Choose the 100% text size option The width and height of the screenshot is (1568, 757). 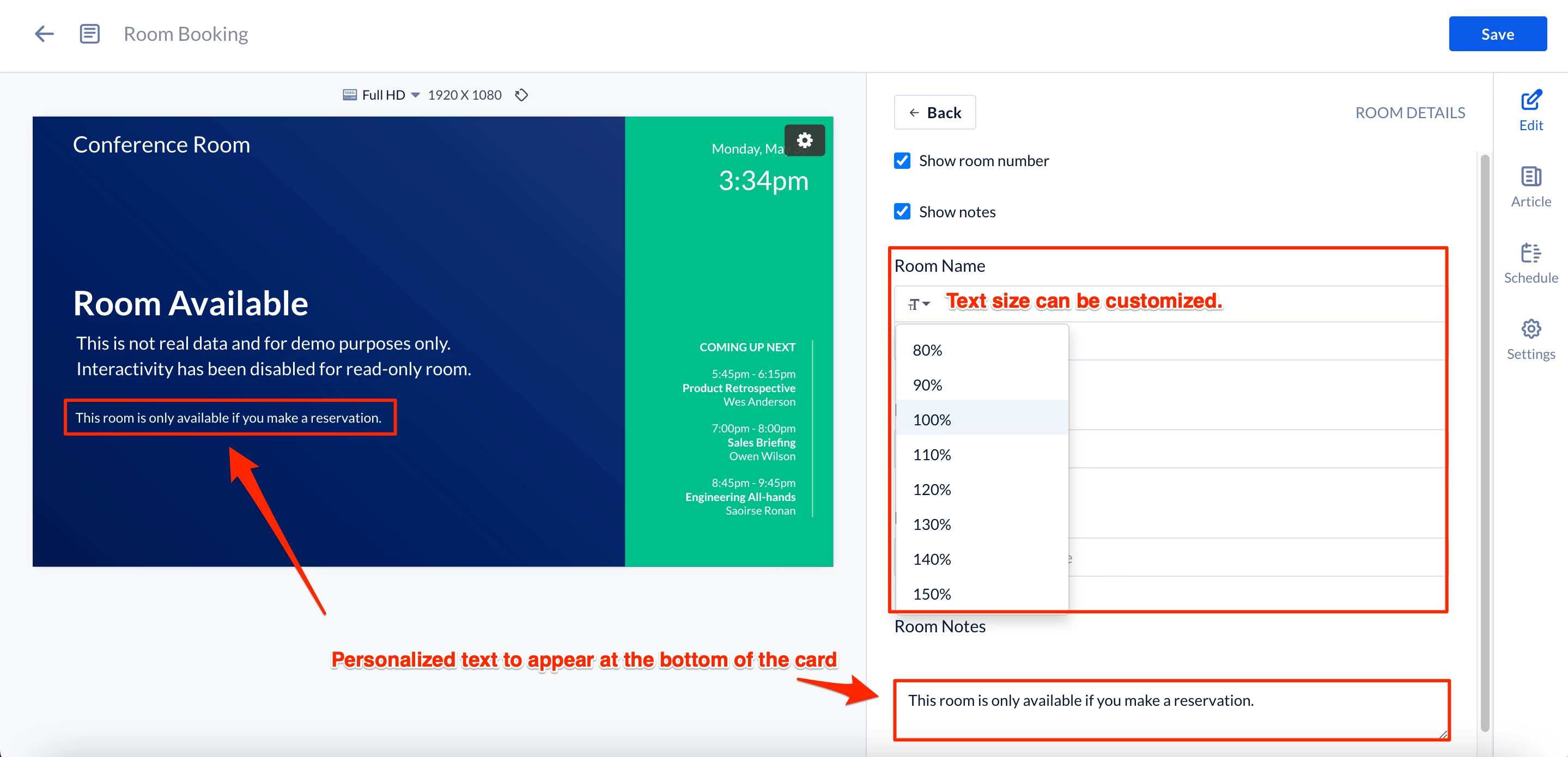(x=982, y=420)
